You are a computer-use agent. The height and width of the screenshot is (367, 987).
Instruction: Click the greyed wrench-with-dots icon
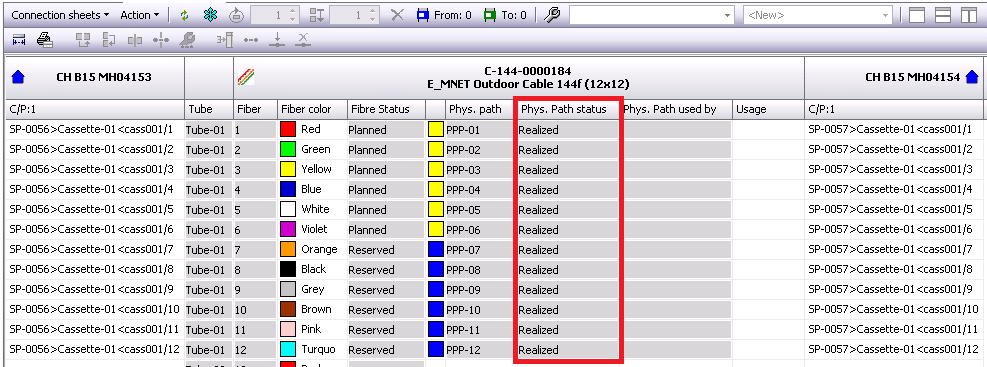[187, 40]
